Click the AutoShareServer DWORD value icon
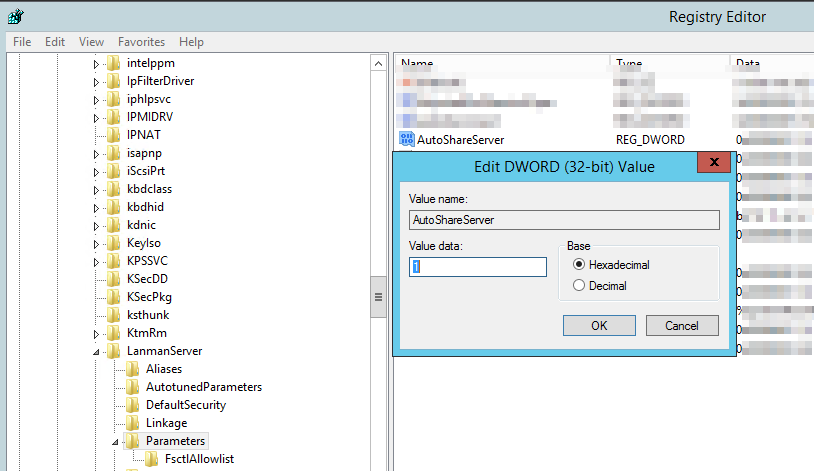814x471 pixels. (406, 139)
